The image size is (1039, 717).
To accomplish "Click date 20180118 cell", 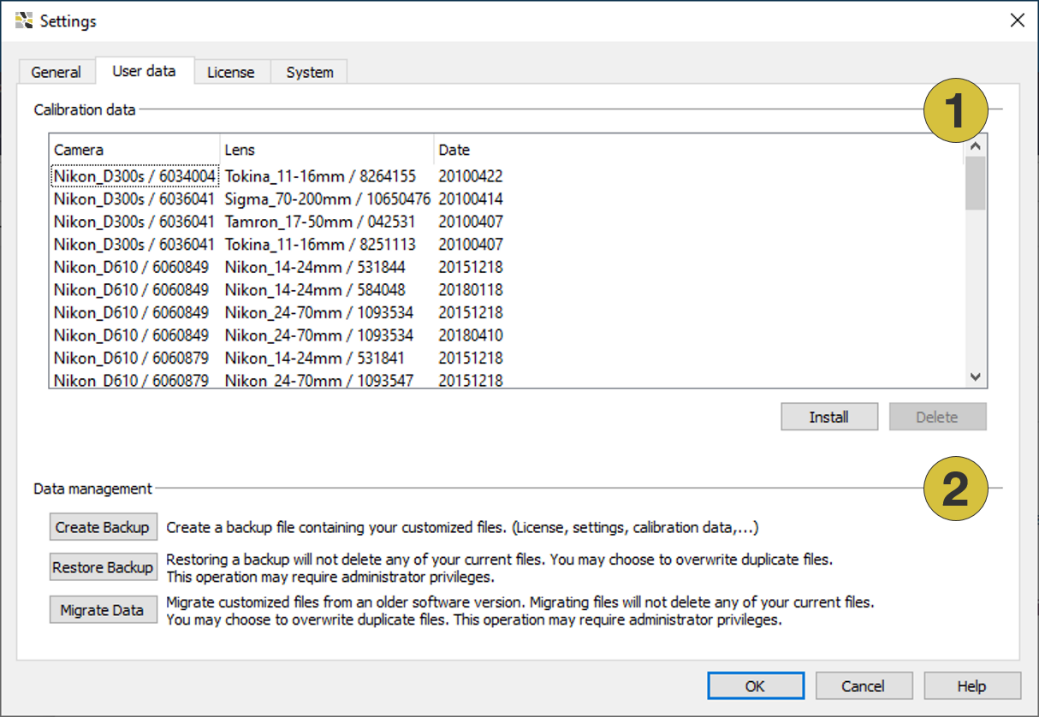I will point(470,290).
